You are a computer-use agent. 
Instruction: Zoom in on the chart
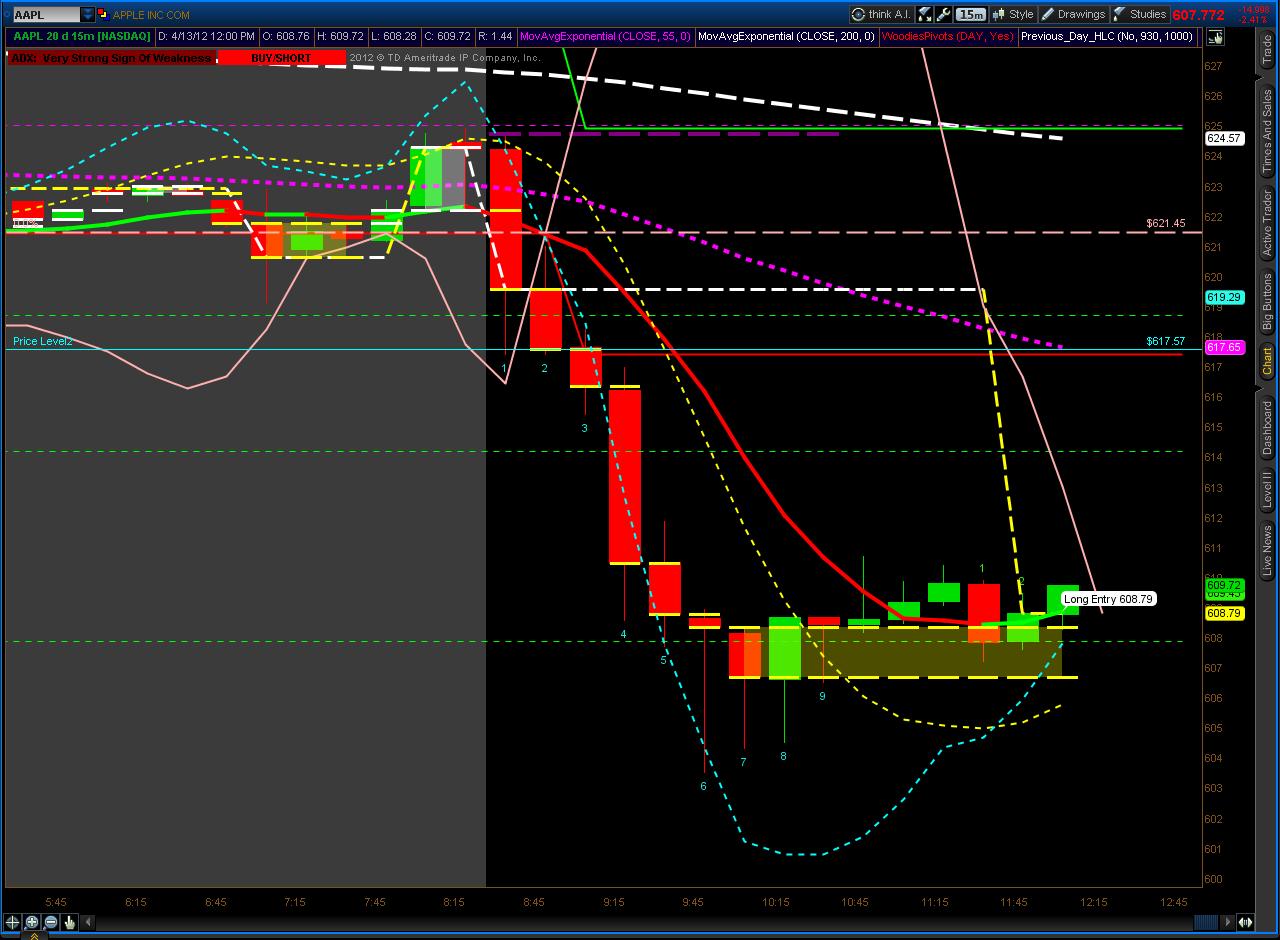tap(32, 922)
